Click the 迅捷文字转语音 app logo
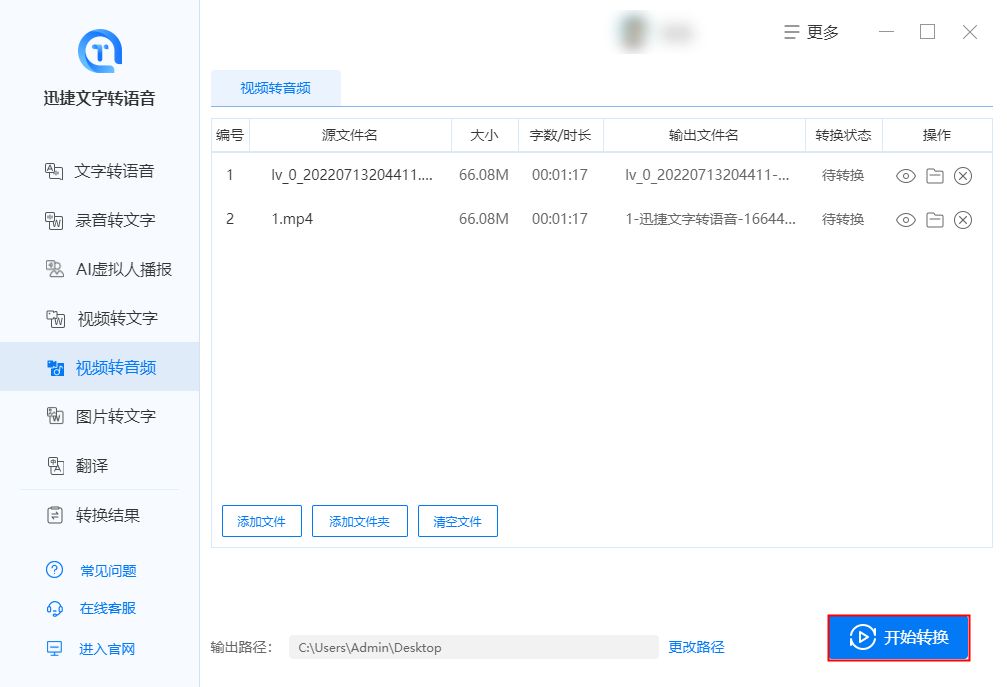Viewport: 1007px width, 687px height. coord(100,51)
